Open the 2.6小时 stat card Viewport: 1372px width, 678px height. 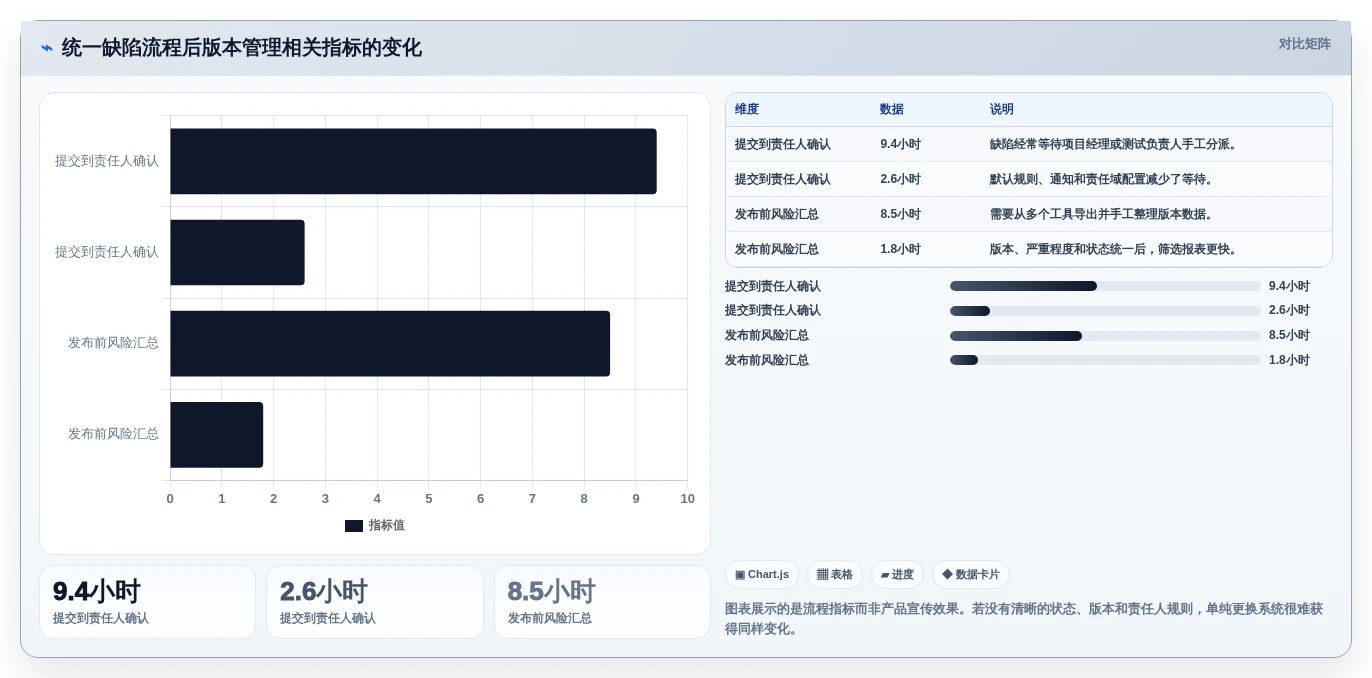pyautogui.click(x=375, y=602)
